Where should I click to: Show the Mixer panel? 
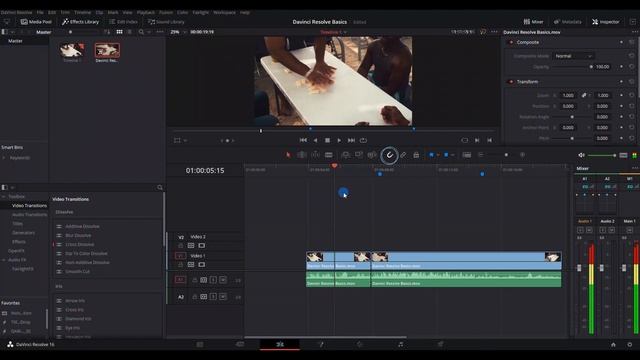533,22
